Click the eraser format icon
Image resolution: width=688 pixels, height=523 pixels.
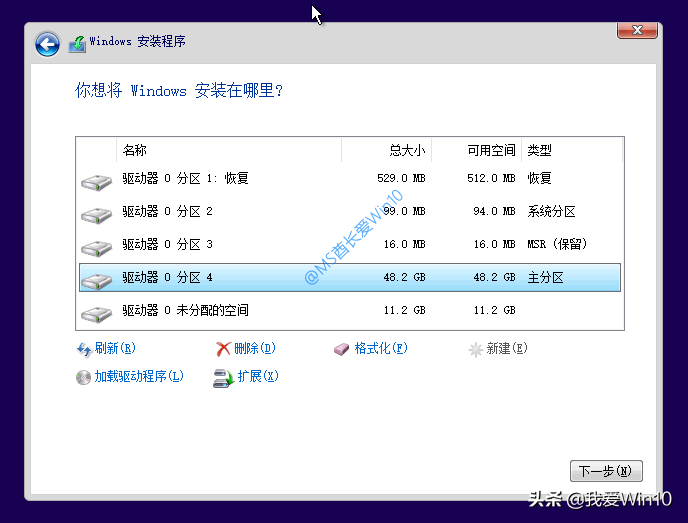click(x=341, y=349)
